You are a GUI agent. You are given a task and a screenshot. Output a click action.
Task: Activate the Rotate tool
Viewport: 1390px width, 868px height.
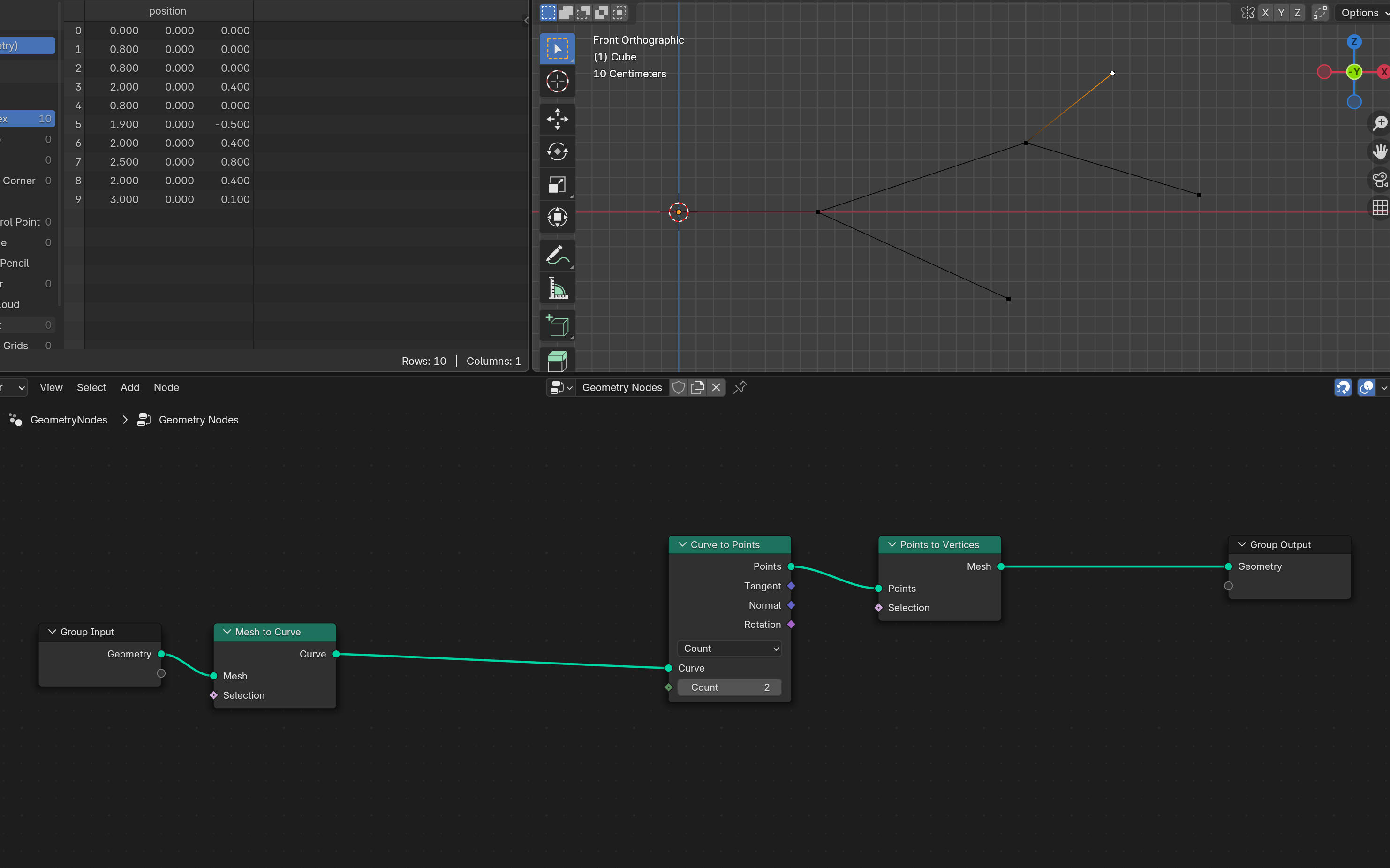point(557,151)
